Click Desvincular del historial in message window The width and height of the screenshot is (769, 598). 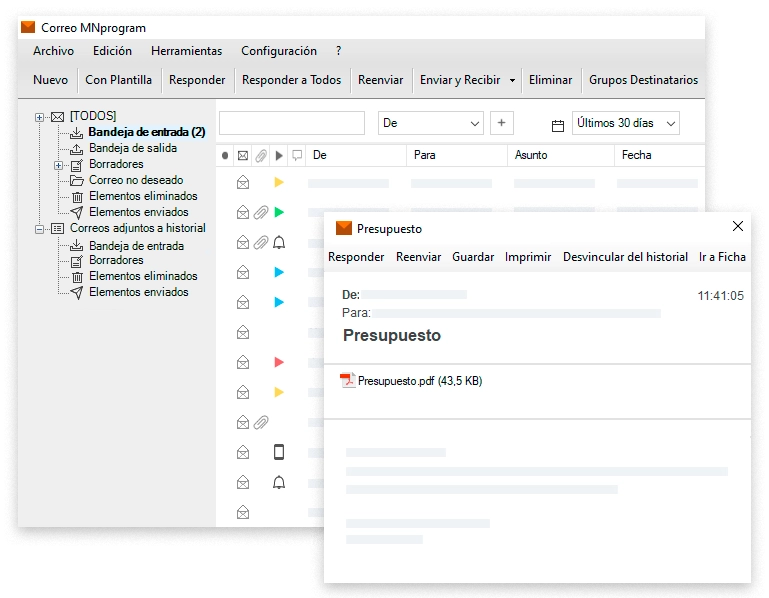pos(625,257)
